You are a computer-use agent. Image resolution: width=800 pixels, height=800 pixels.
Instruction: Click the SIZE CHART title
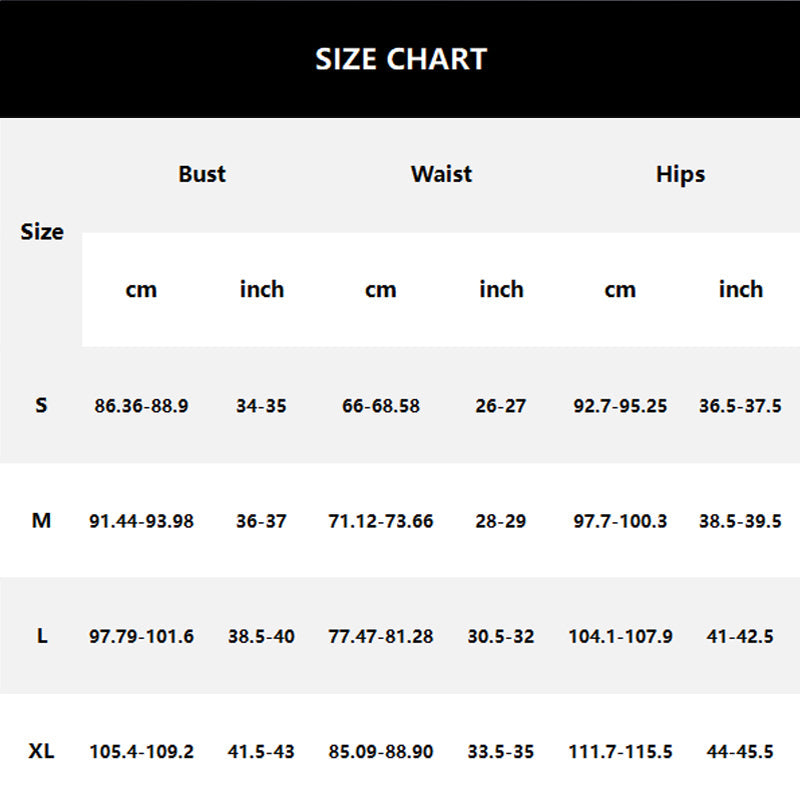click(400, 59)
